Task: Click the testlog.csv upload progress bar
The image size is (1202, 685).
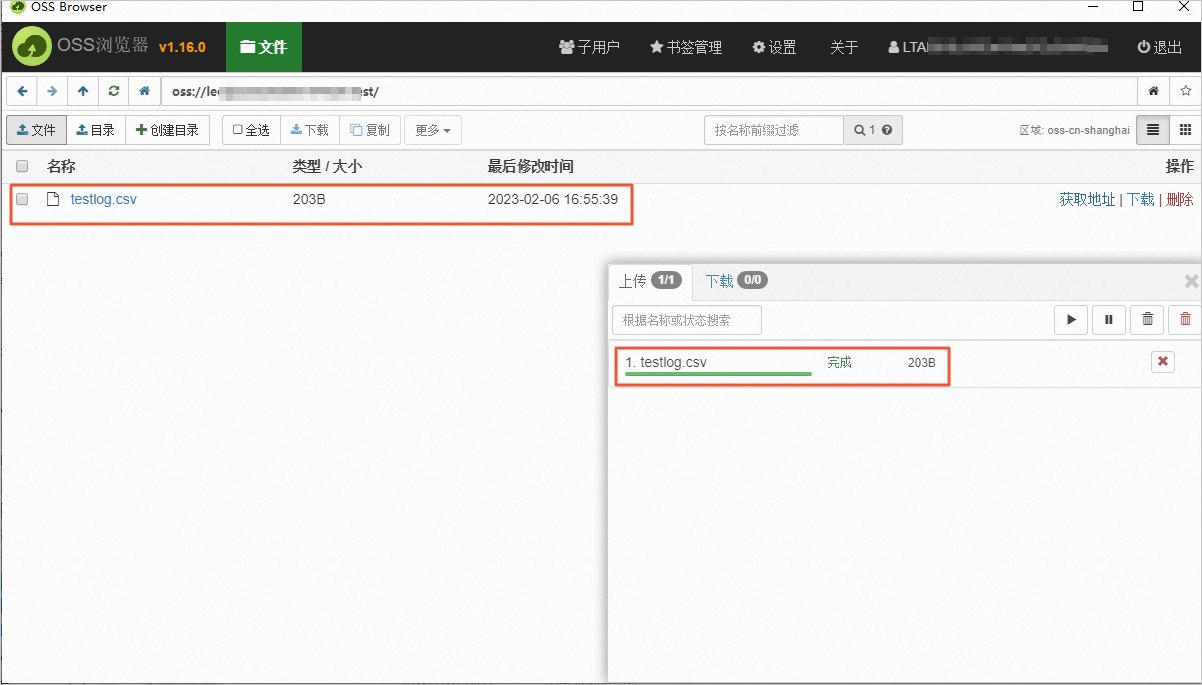Action: (718, 374)
